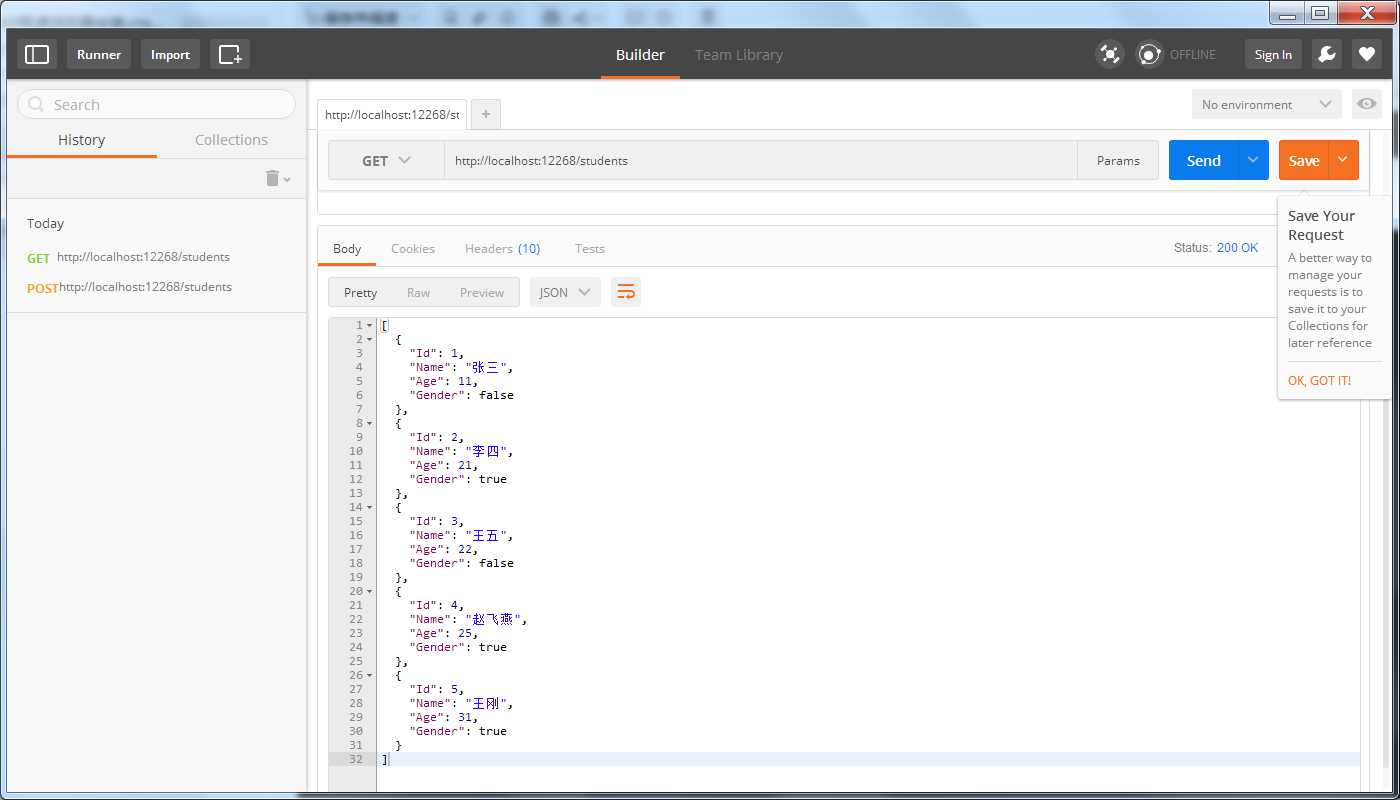Toggle line wrap icon in response toolbar
Viewport: 1400px width, 800px height.
click(626, 292)
